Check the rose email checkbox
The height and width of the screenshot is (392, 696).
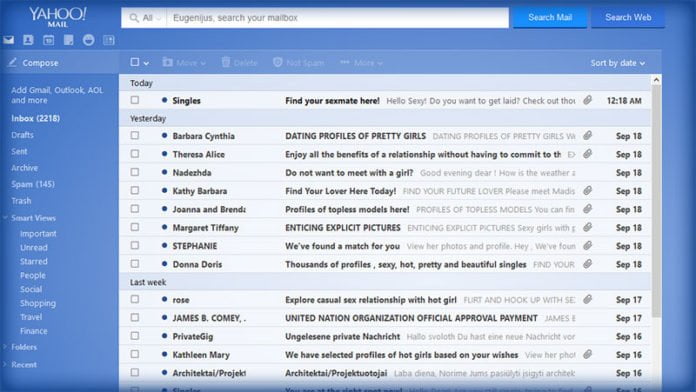click(134, 299)
